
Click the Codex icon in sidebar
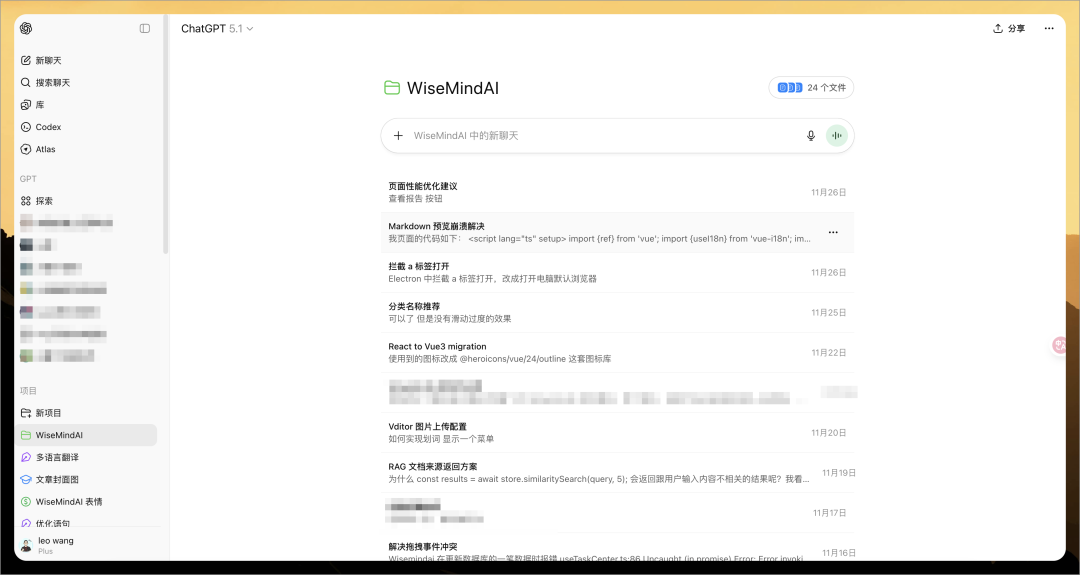pyautogui.click(x=25, y=127)
